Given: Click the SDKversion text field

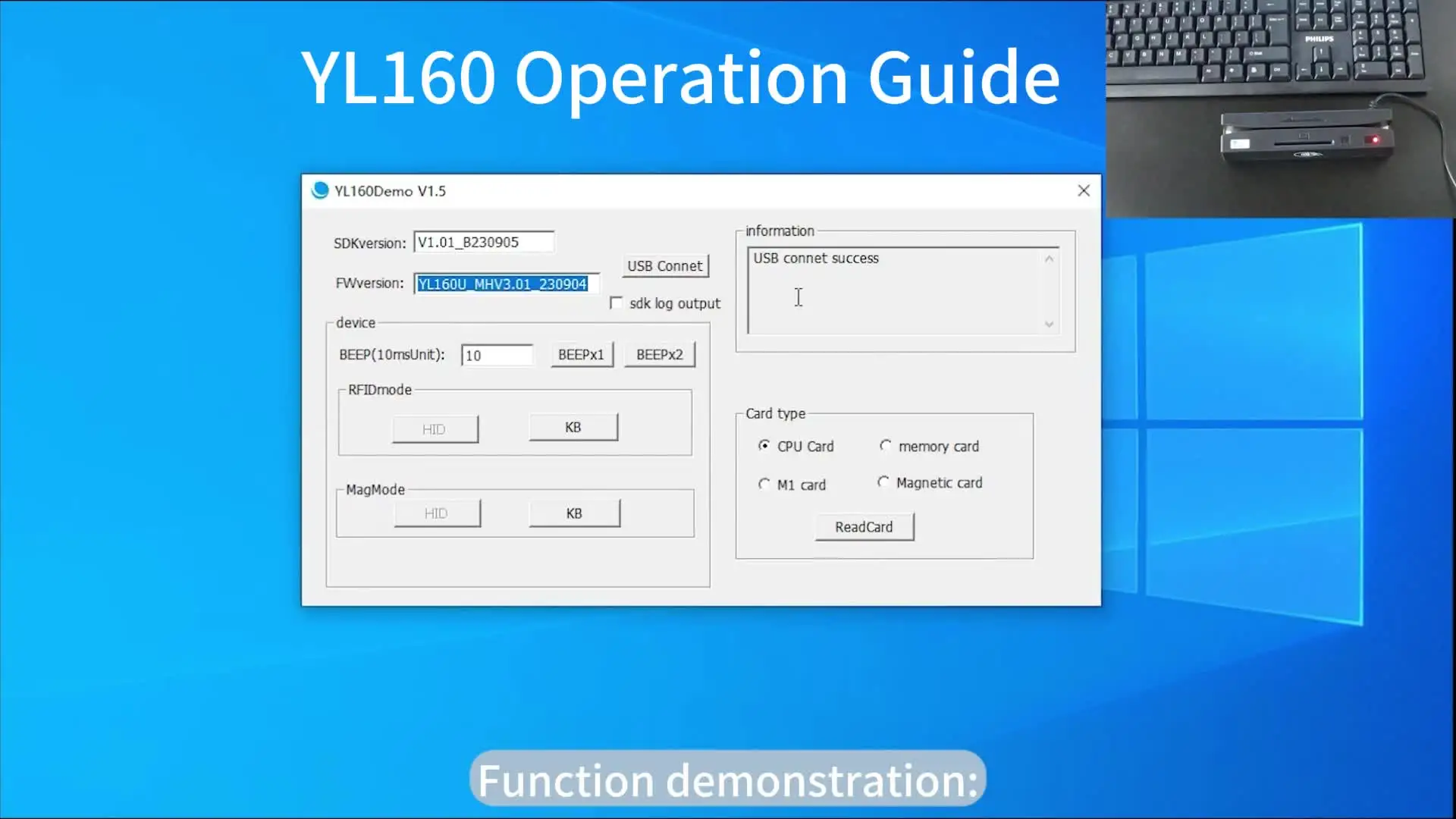Looking at the screenshot, I should pyautogui.click(x=483, y=243).
